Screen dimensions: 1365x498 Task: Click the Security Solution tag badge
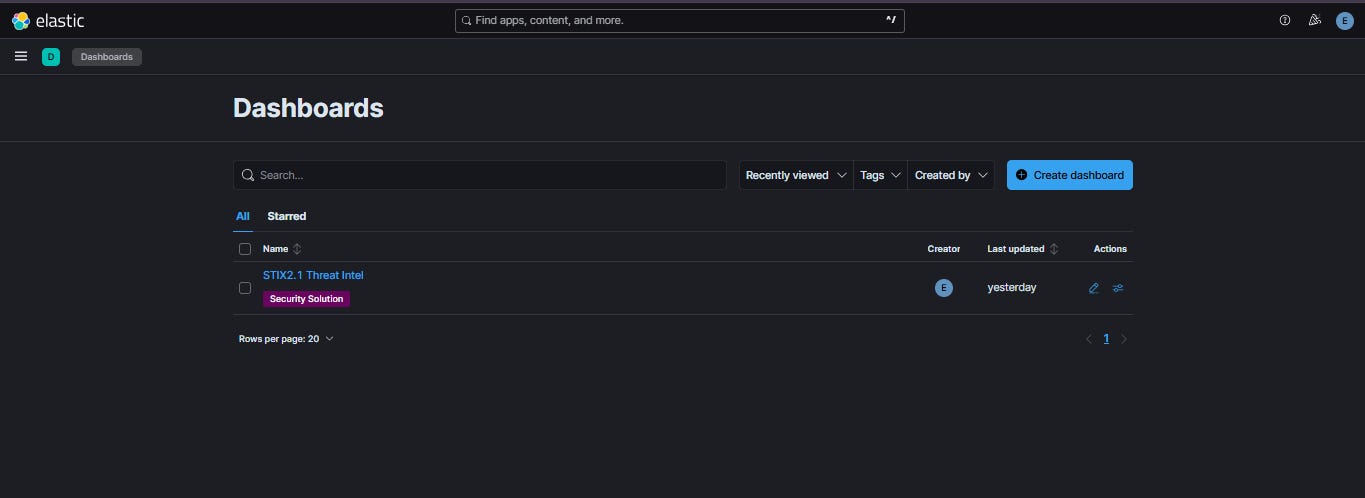point(306,299)
